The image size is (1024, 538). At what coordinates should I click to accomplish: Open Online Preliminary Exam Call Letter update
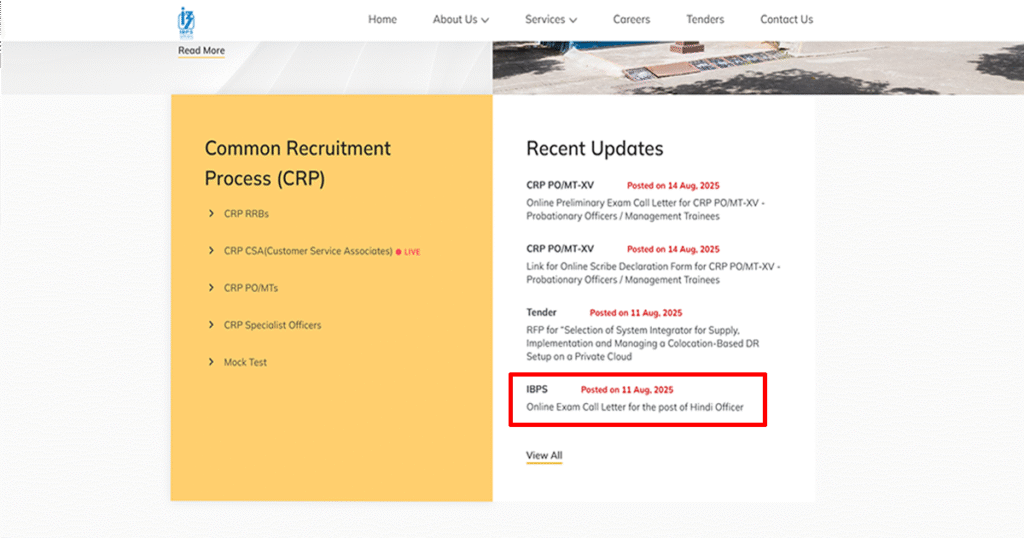(x=645, y=210)
